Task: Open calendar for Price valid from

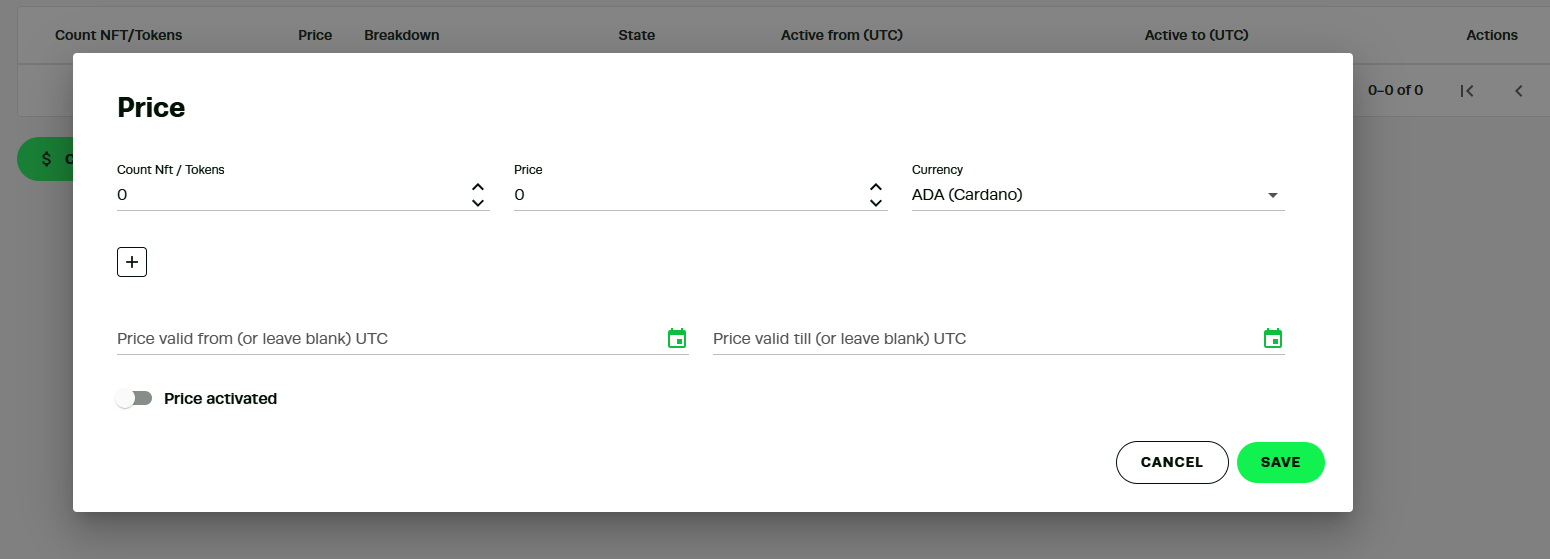Action: [677, 338]
